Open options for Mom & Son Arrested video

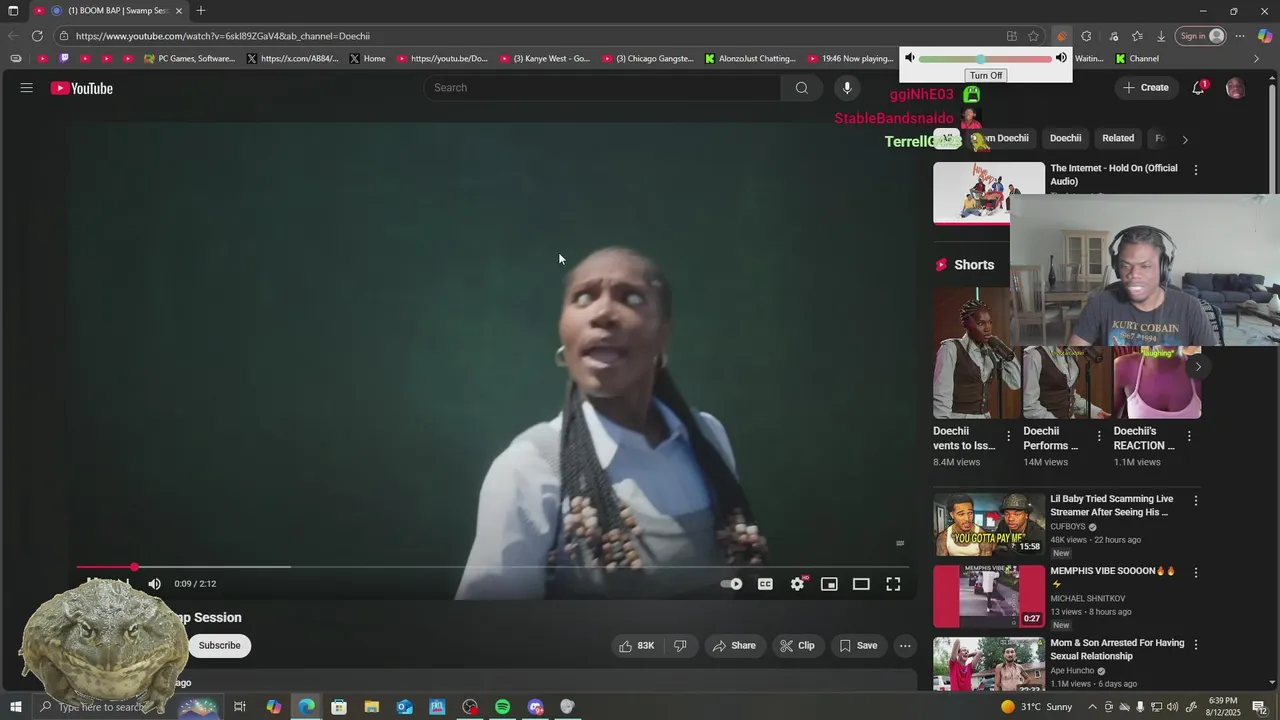click(x=1196, y=645)
